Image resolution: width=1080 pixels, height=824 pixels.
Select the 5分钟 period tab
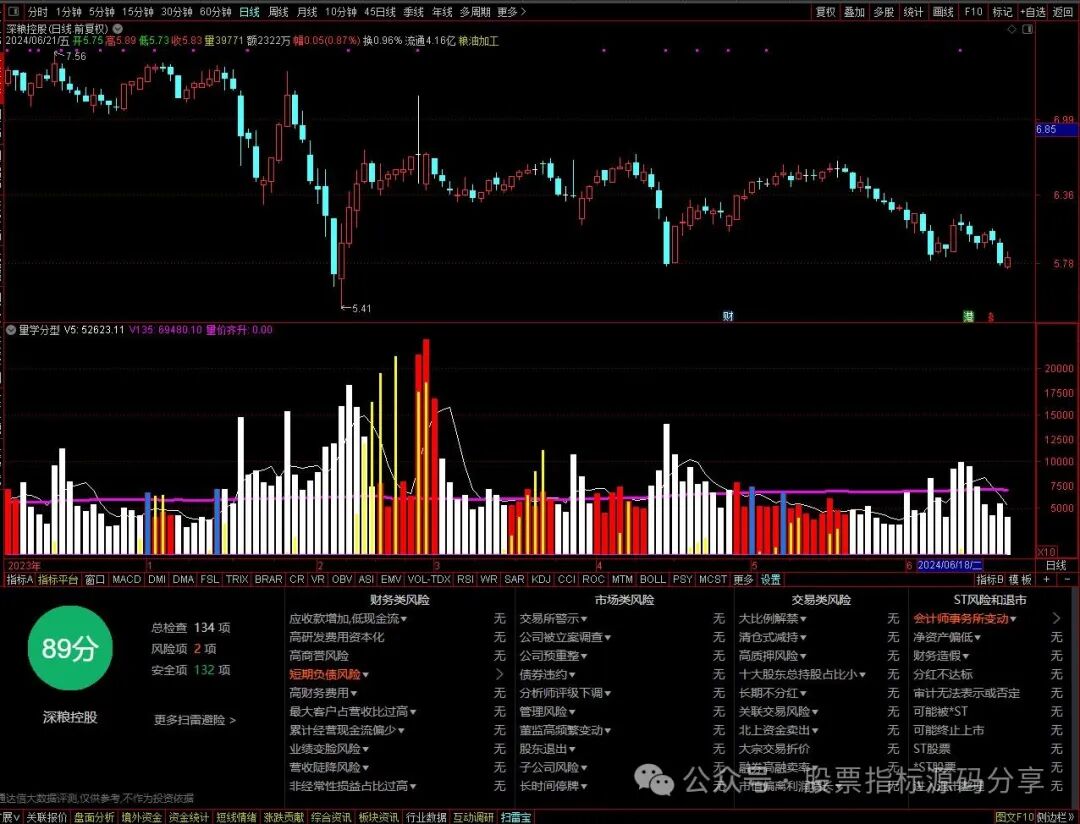pos(101,12)
